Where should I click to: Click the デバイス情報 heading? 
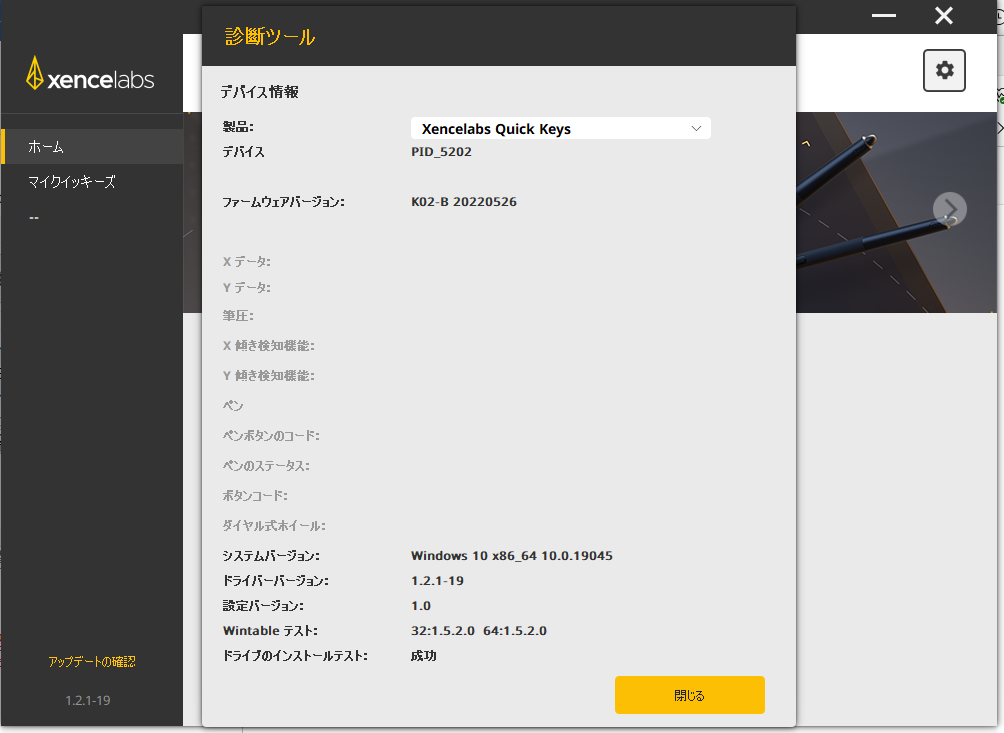259,92
